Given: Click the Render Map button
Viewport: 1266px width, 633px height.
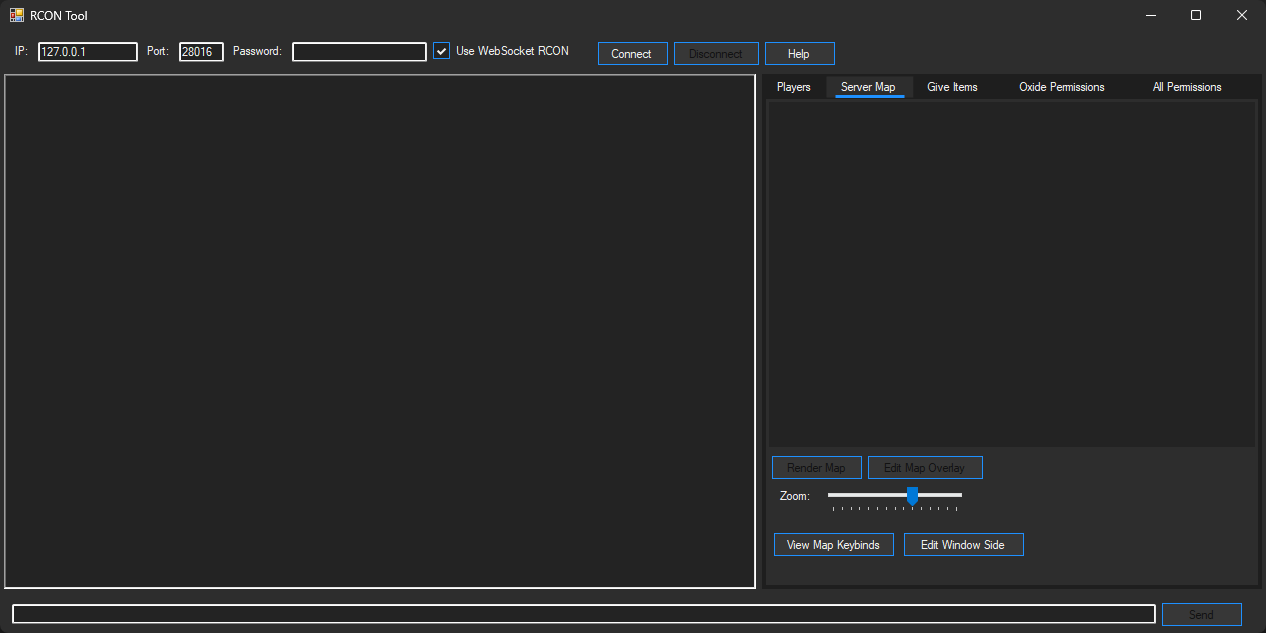Looking at the screenshot, I should click(816, 467).
